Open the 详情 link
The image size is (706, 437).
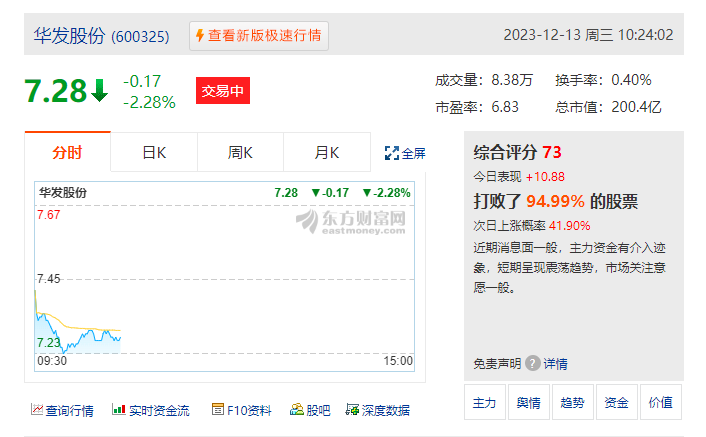pyautogui.click(x=555, y=364)
